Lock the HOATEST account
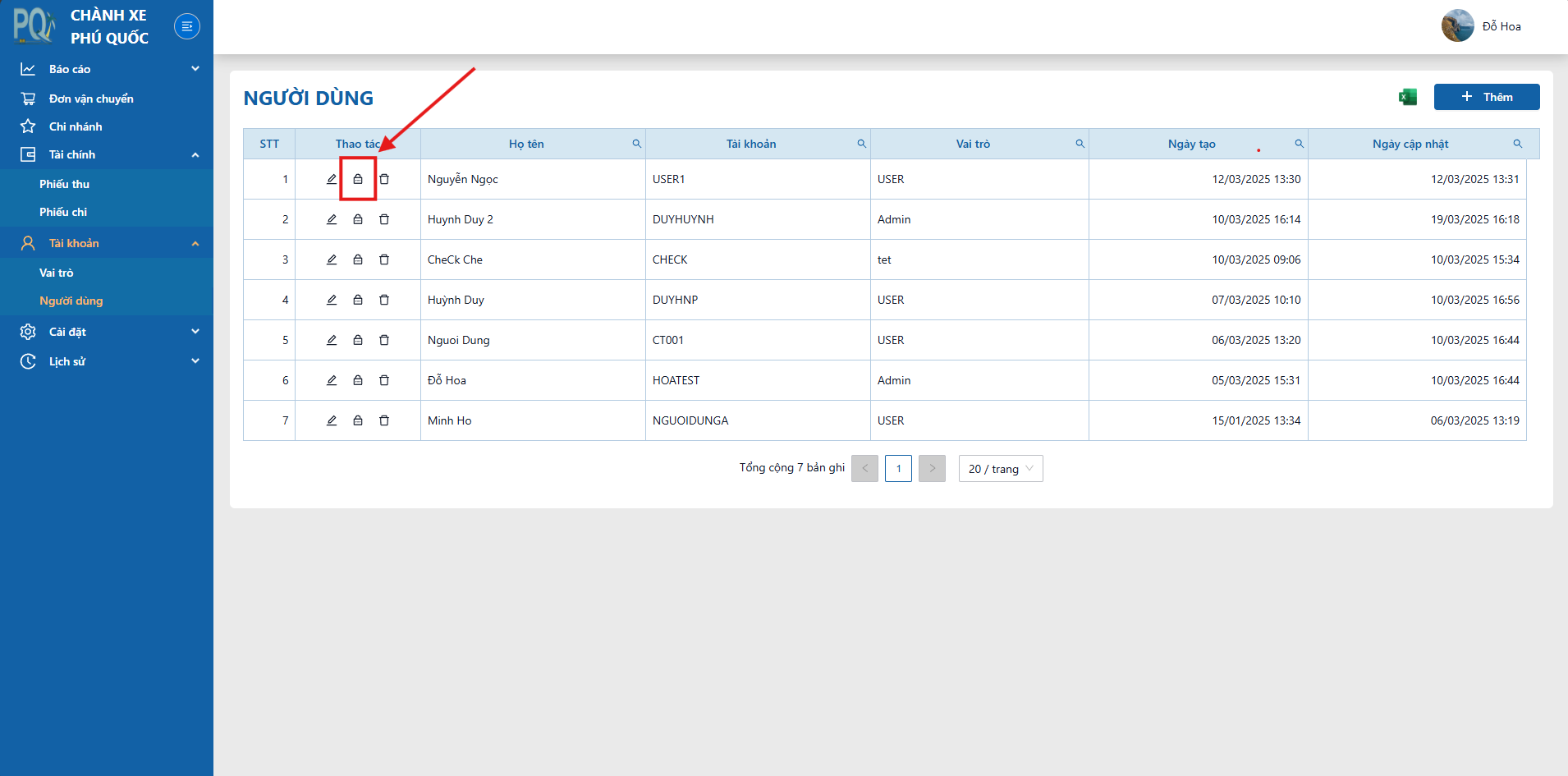Screen dimensions: 1568x776 [358, 380]
